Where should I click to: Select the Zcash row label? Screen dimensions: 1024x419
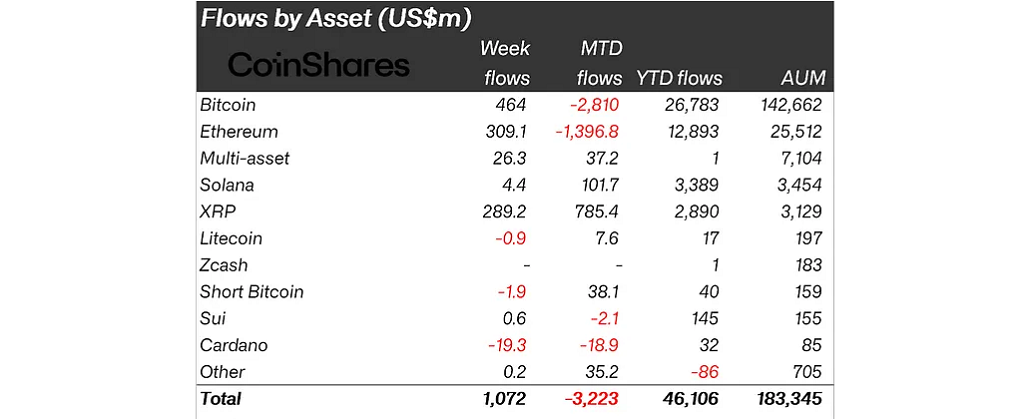[x=224, y=265]
